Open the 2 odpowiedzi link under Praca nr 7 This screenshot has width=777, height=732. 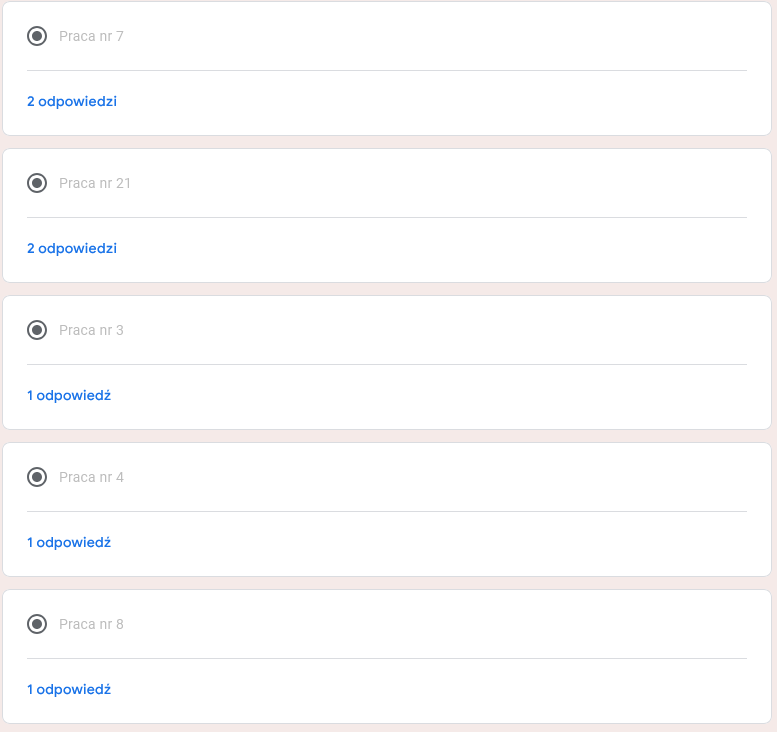pos(72,101)
